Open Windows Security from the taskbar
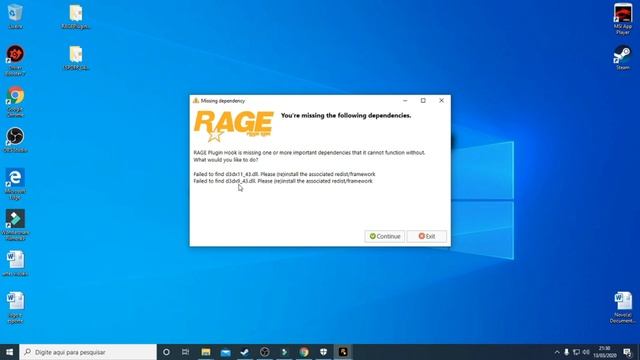This screenshot has height=360, width=640. (323, 352)
